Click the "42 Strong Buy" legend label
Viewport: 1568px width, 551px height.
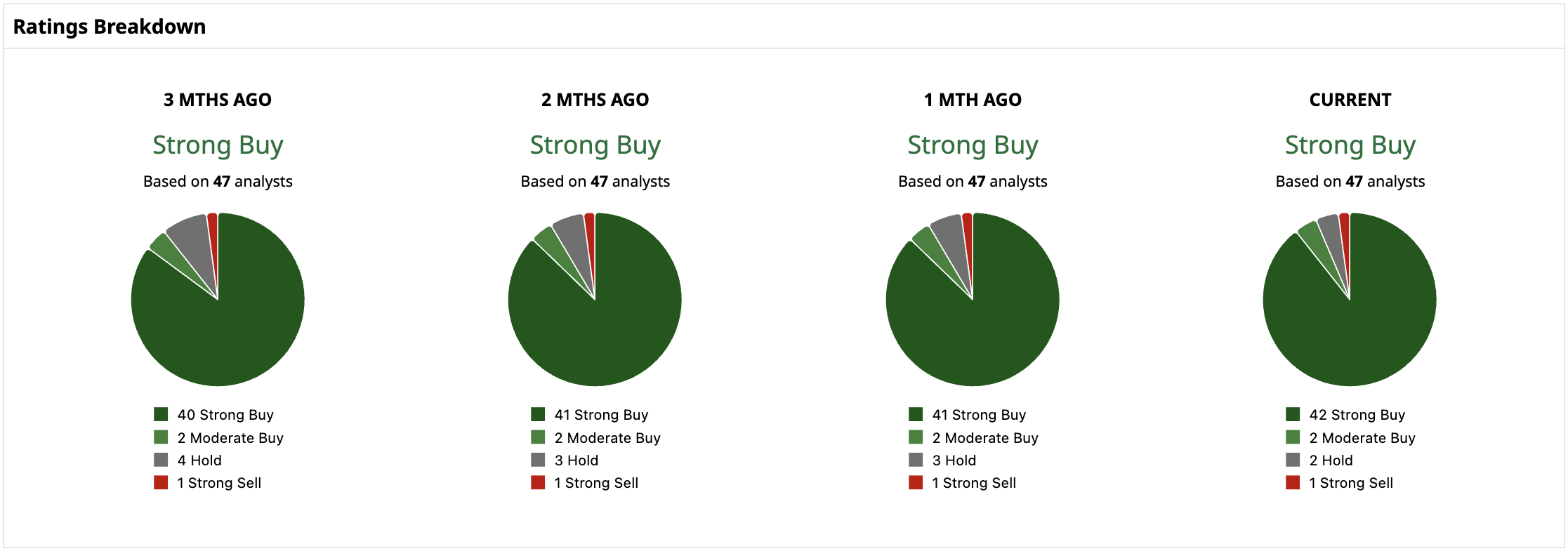pyautogui.click(x=1357, y=415)
